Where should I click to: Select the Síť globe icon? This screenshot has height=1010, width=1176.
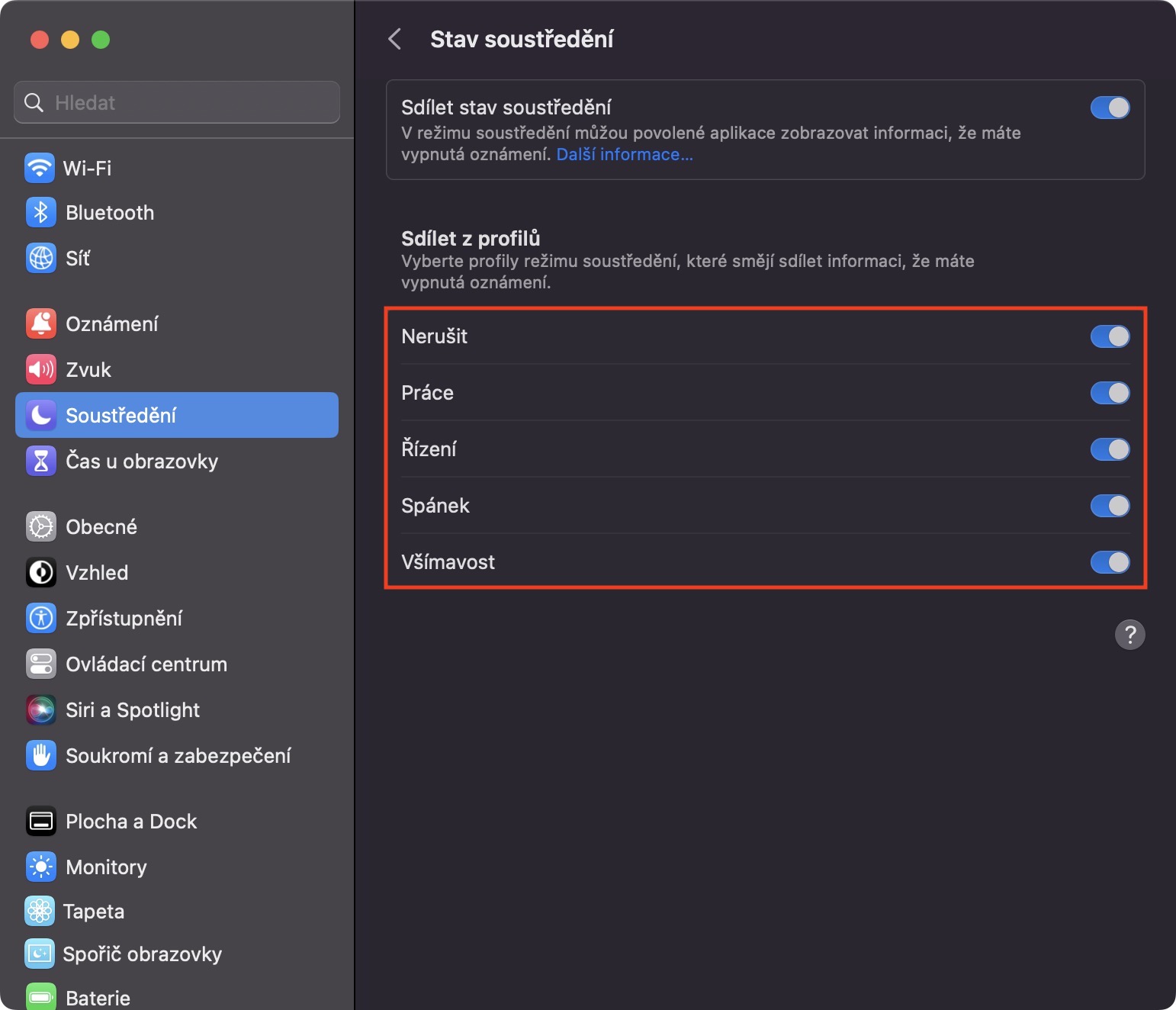(41, 259)
